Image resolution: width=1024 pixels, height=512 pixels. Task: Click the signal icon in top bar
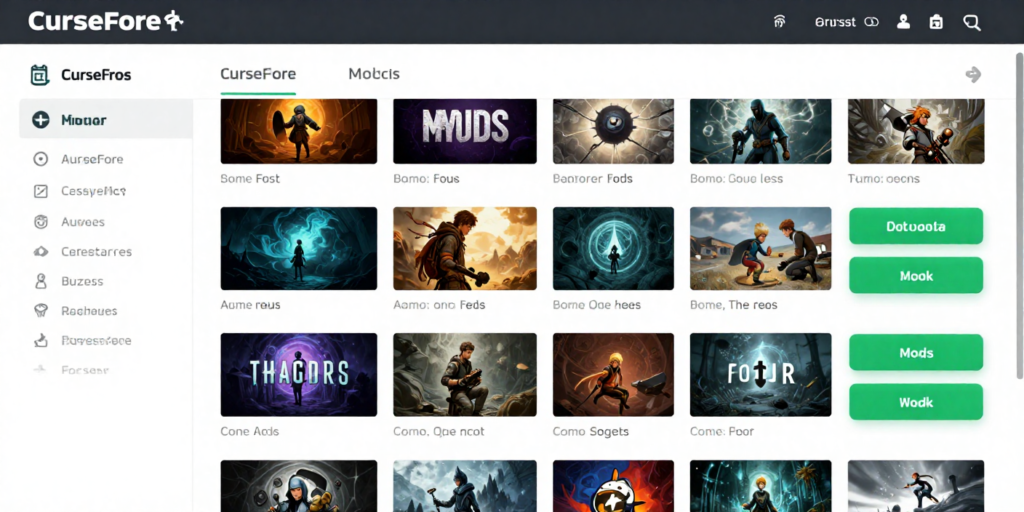click(x=779, y=22)
